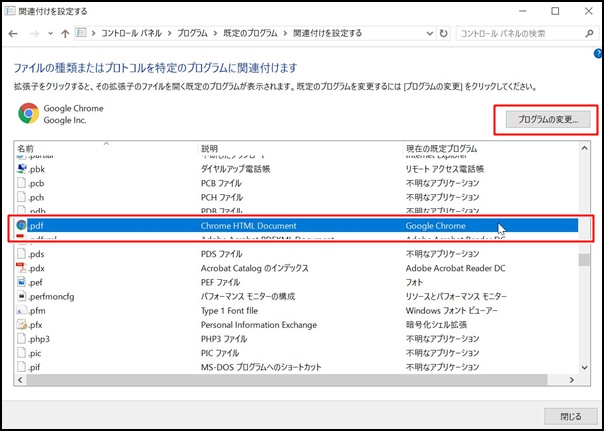Image resolution: width=604 pixels, height=431 pixels.
Task: Select the .pfx certificate icon
Action: tap(22, 325)
